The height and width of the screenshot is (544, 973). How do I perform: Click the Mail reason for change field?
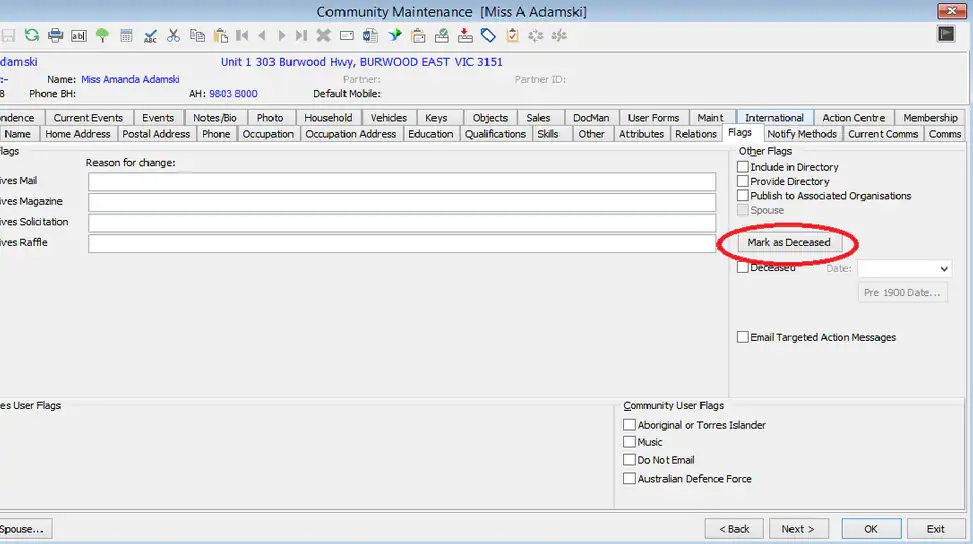402,182
